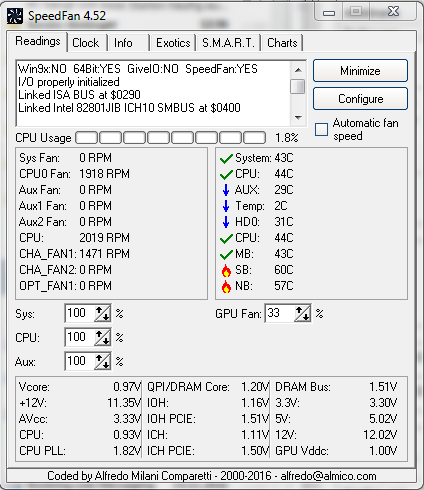Click the flame icon beside SB temperature

(226, 271)
